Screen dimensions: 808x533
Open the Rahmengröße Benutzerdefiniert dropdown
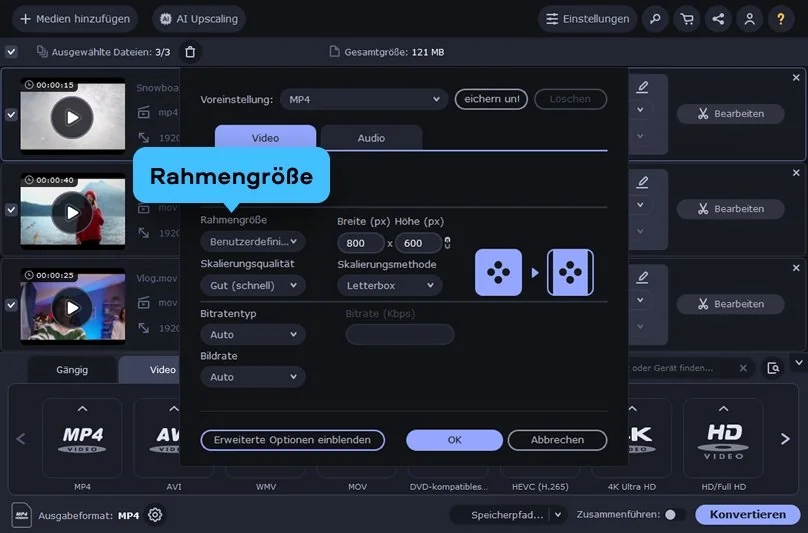point(252,241)
